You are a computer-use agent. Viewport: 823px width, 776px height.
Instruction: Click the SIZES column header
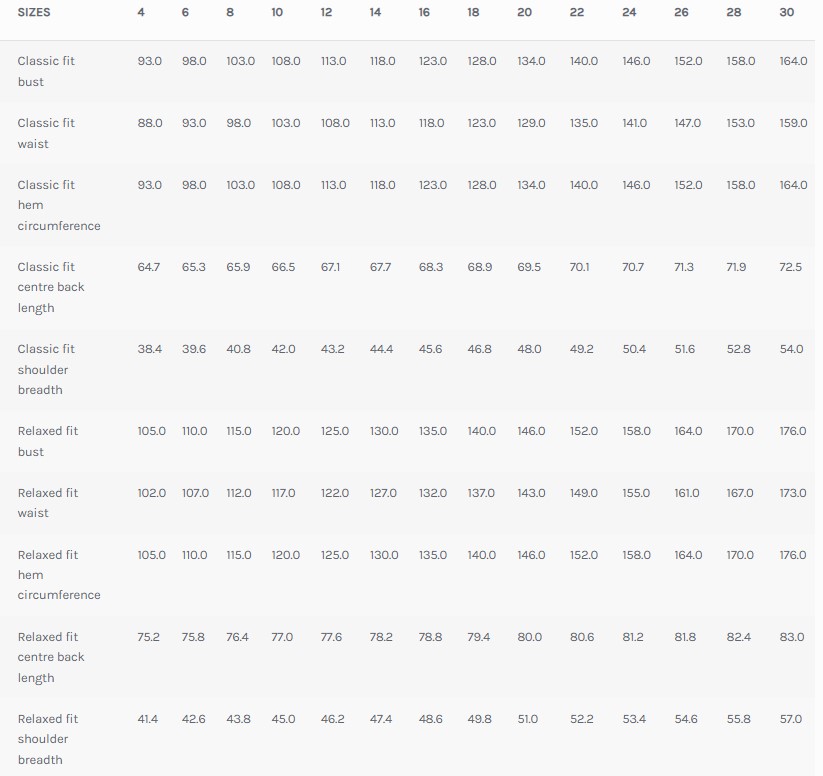click(34, 12)
